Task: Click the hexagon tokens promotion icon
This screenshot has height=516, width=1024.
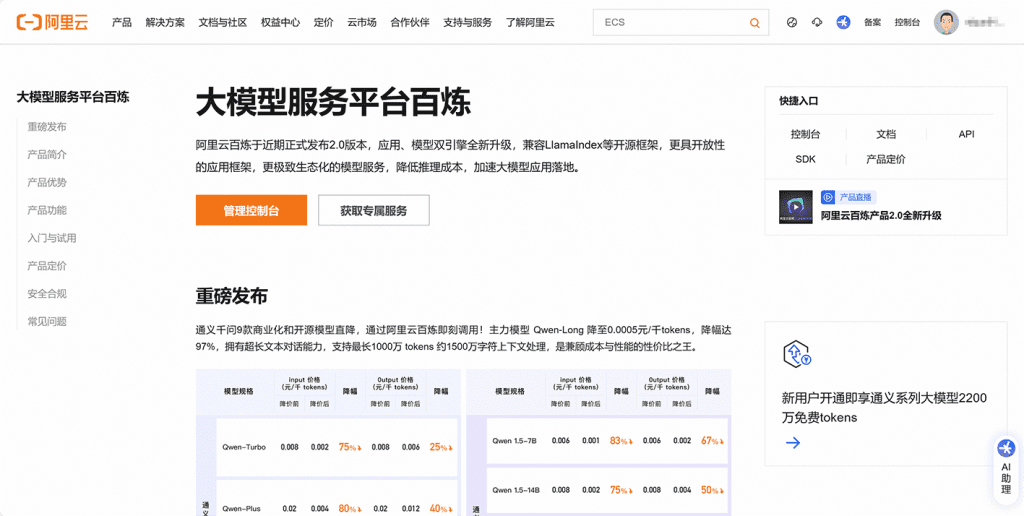Action: 796,354
